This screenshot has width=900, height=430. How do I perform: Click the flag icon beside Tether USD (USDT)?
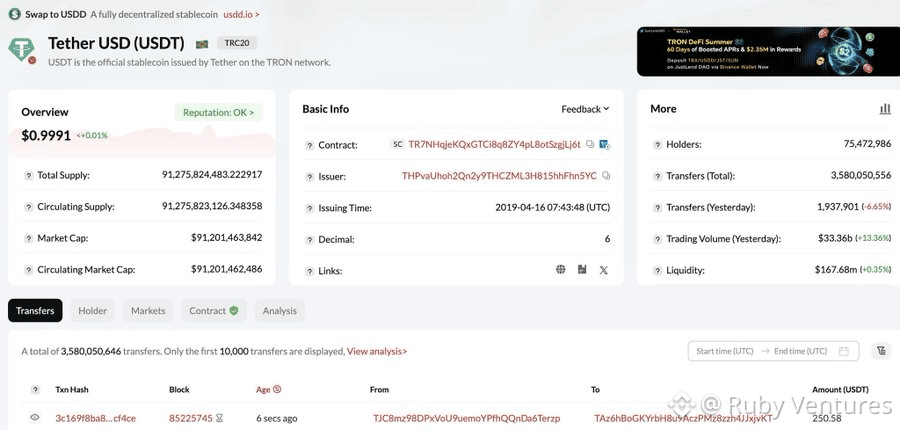[x=202, y=44]
